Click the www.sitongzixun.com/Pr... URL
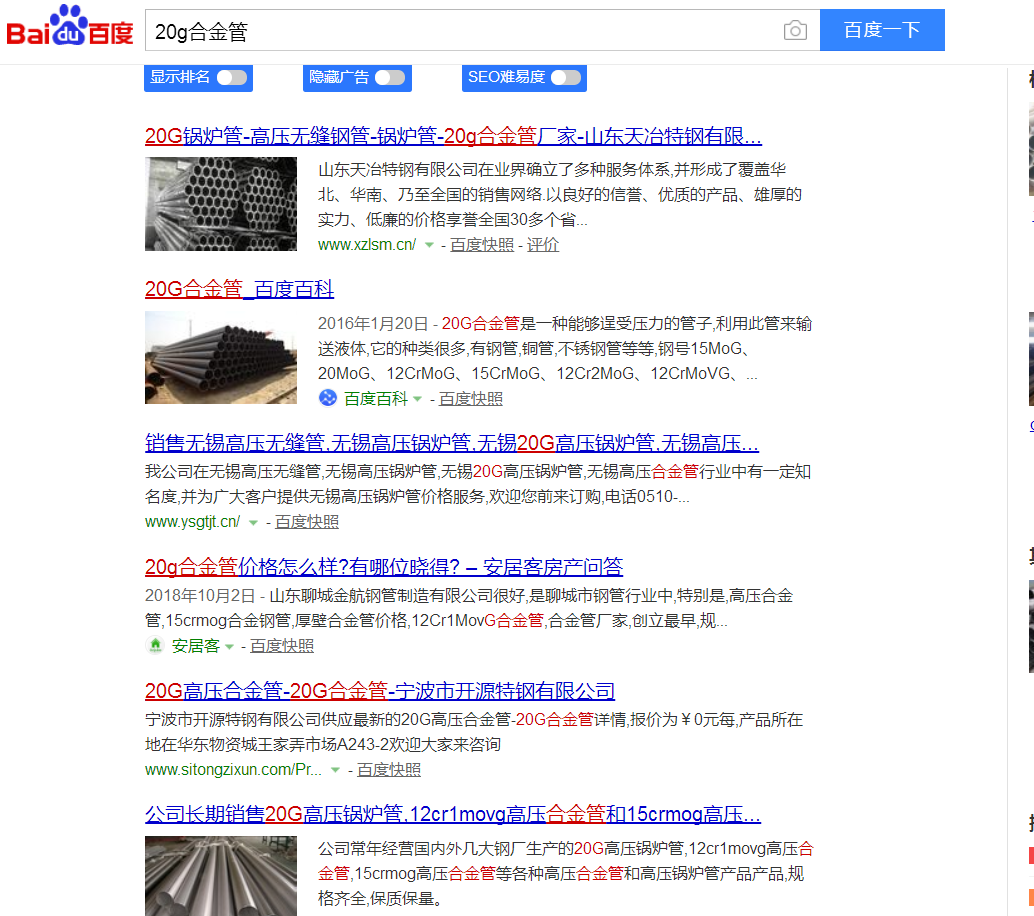The width and height of the screenshot is (1034, 916). [233, 770]
